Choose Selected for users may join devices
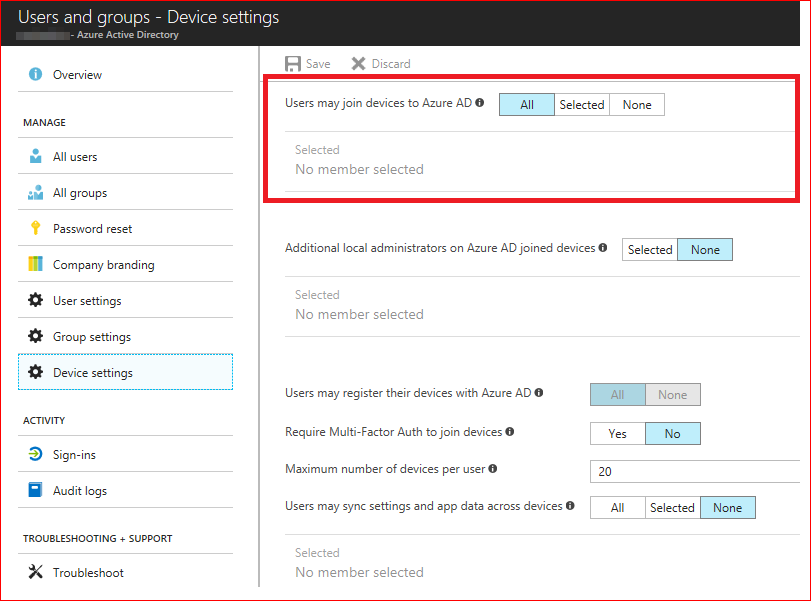The image size is (811, 601). [x=581, y=105]
